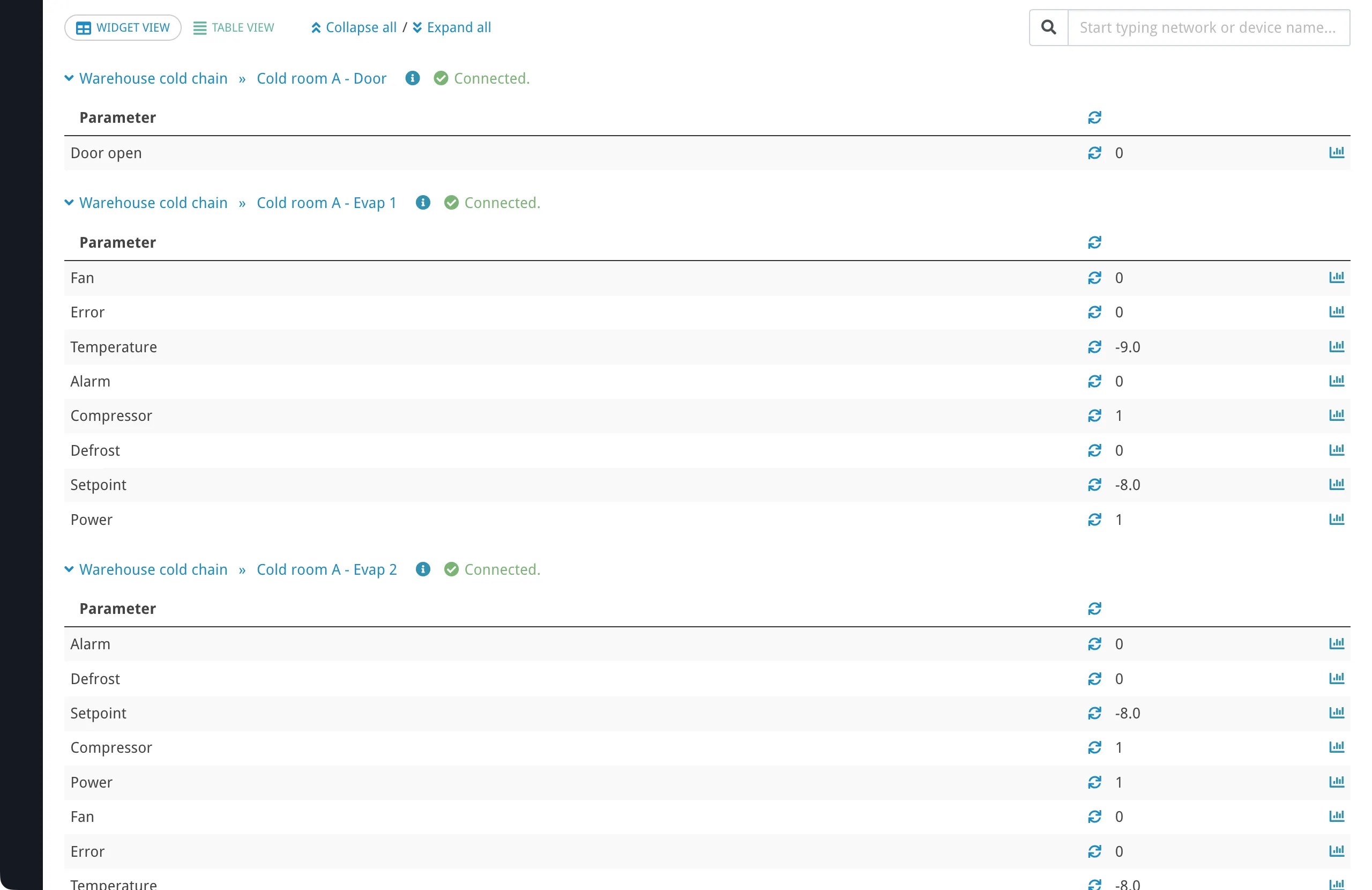Open Warehouse cold chain network above Door device
The image size is (1372, 890).
point(153,78)
